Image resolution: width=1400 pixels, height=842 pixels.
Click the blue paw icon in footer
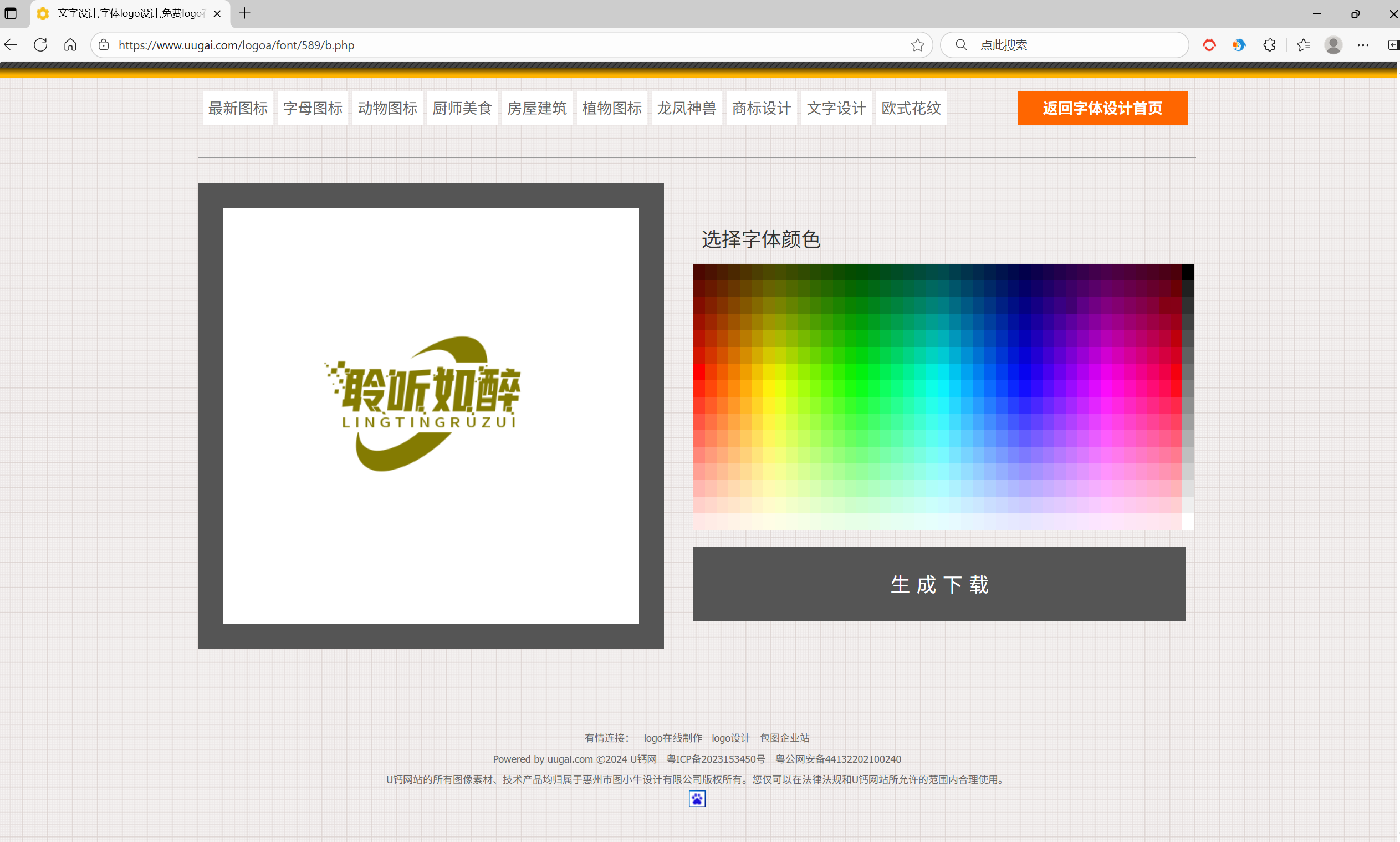point(697,799)
